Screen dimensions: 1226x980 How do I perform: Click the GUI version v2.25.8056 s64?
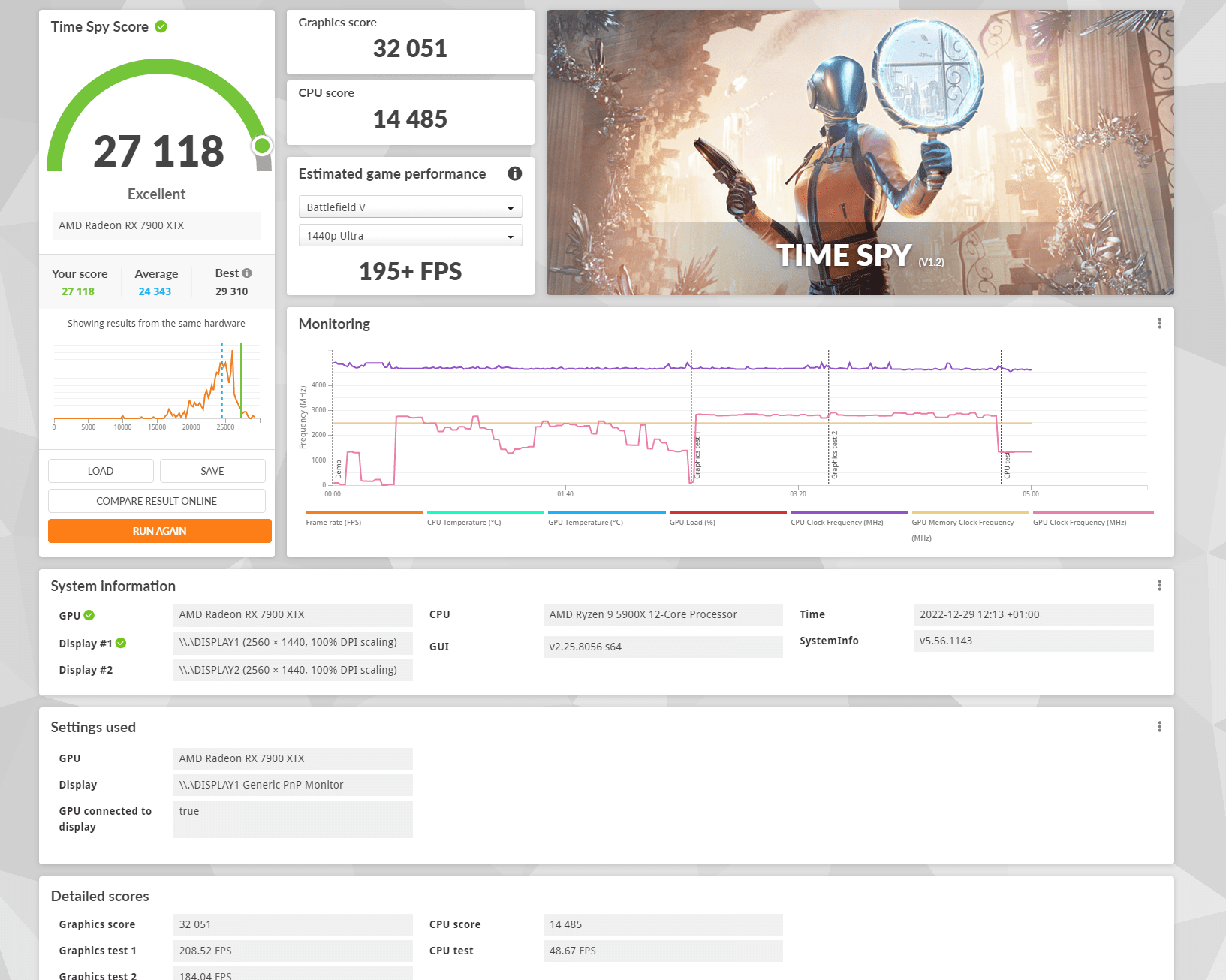[x=663, y=647]
